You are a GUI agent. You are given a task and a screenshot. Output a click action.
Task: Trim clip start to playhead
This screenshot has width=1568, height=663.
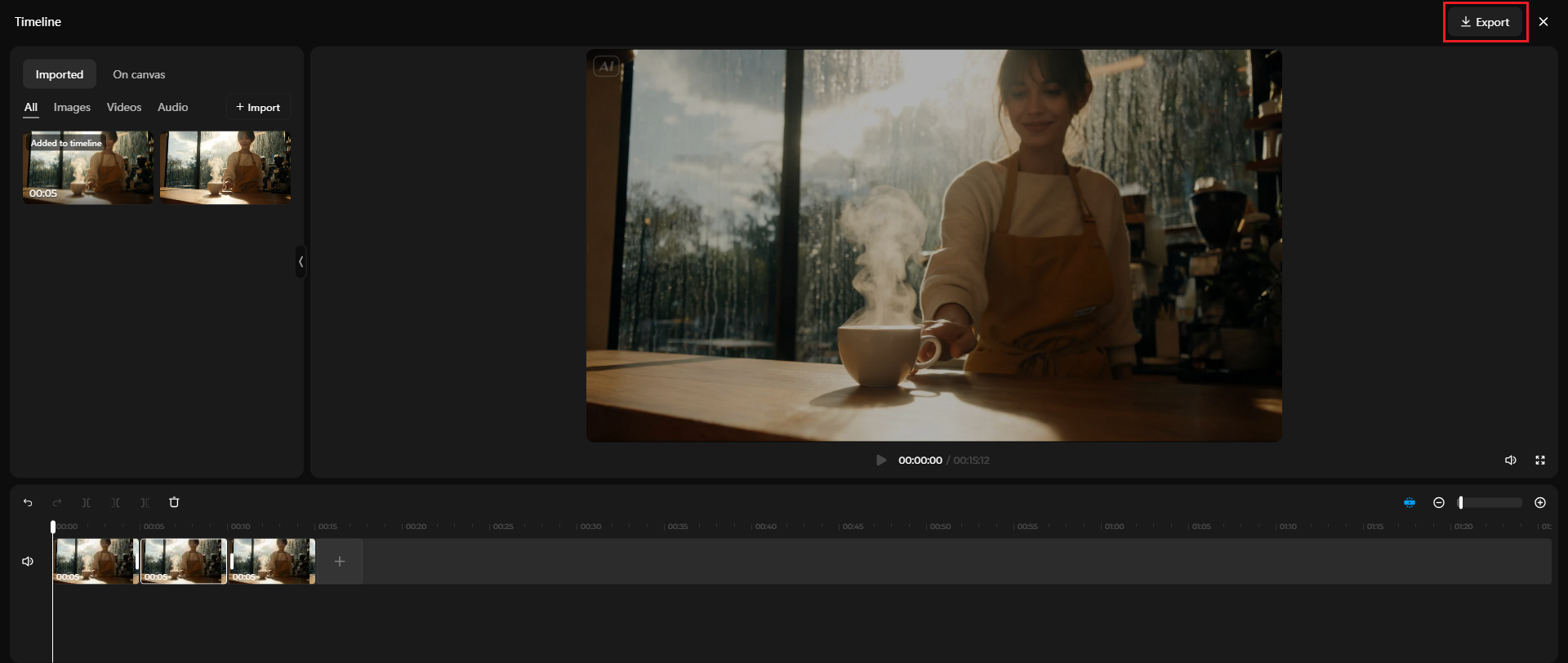[x=116, y=503]
